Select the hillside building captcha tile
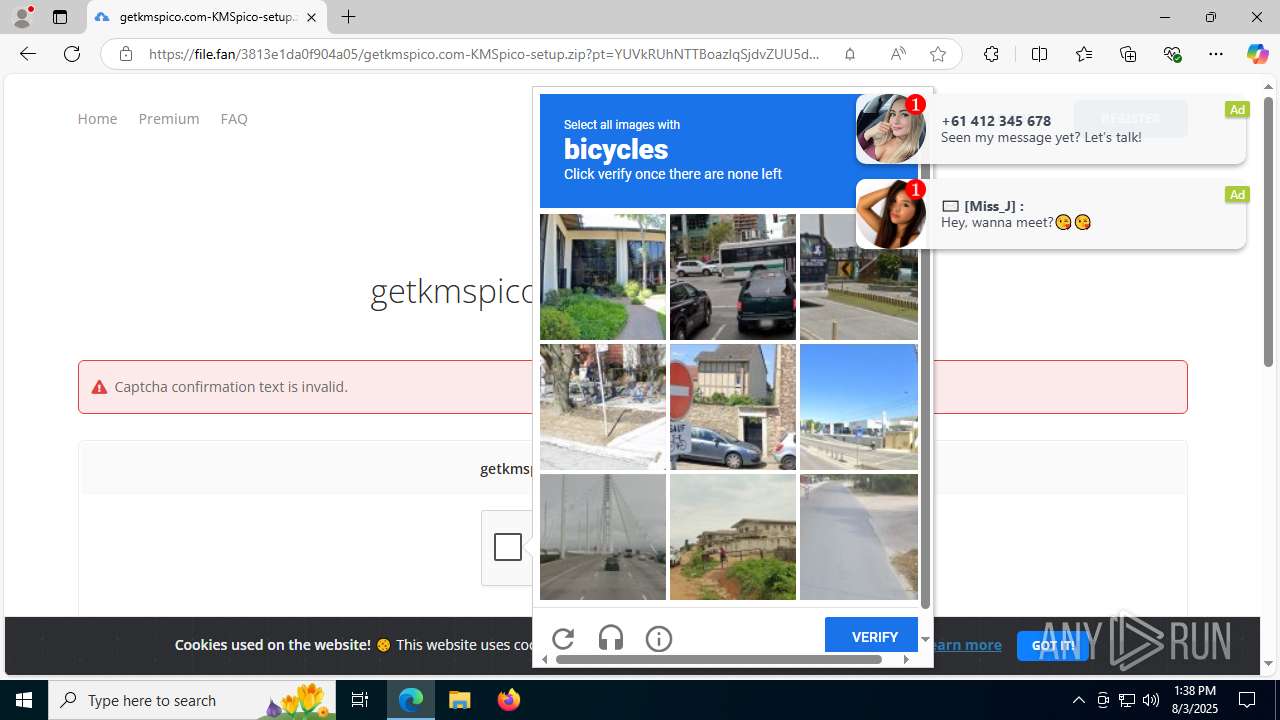 733,537
